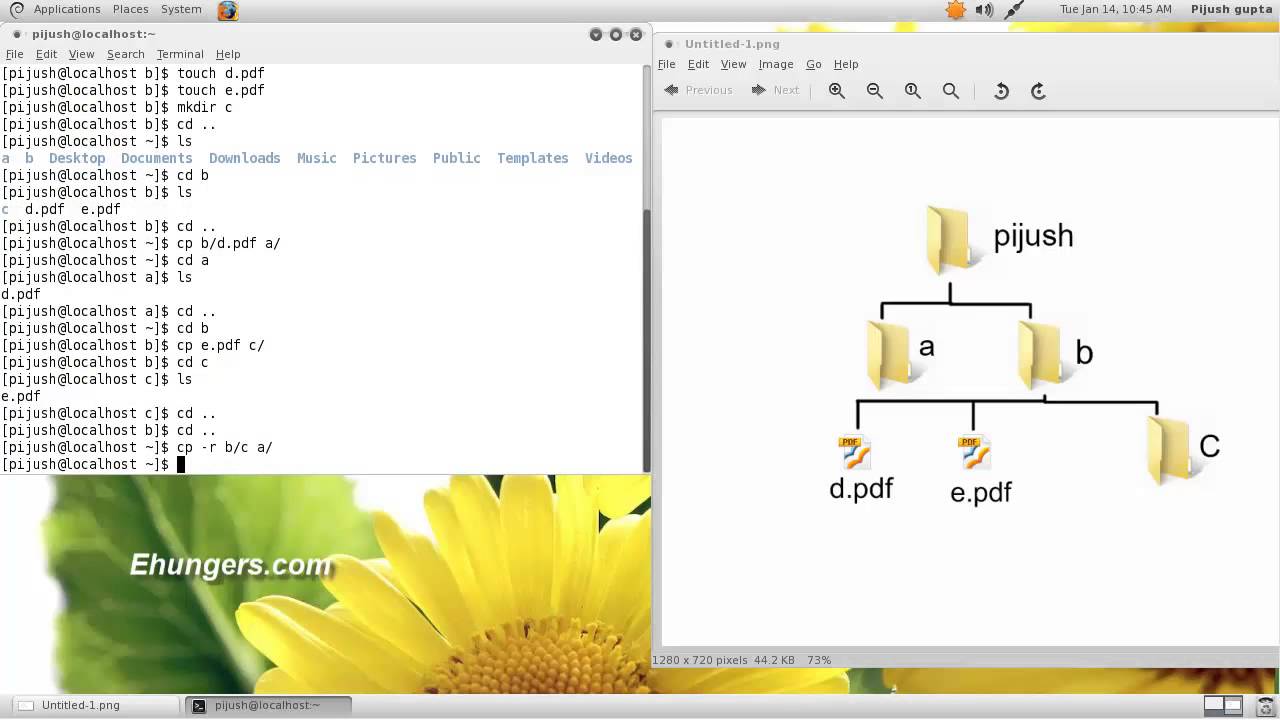Image resolution: width=1280 pixels, height=720 pixels.
Task: Show image at normal size
Action: tap(913, 91)
